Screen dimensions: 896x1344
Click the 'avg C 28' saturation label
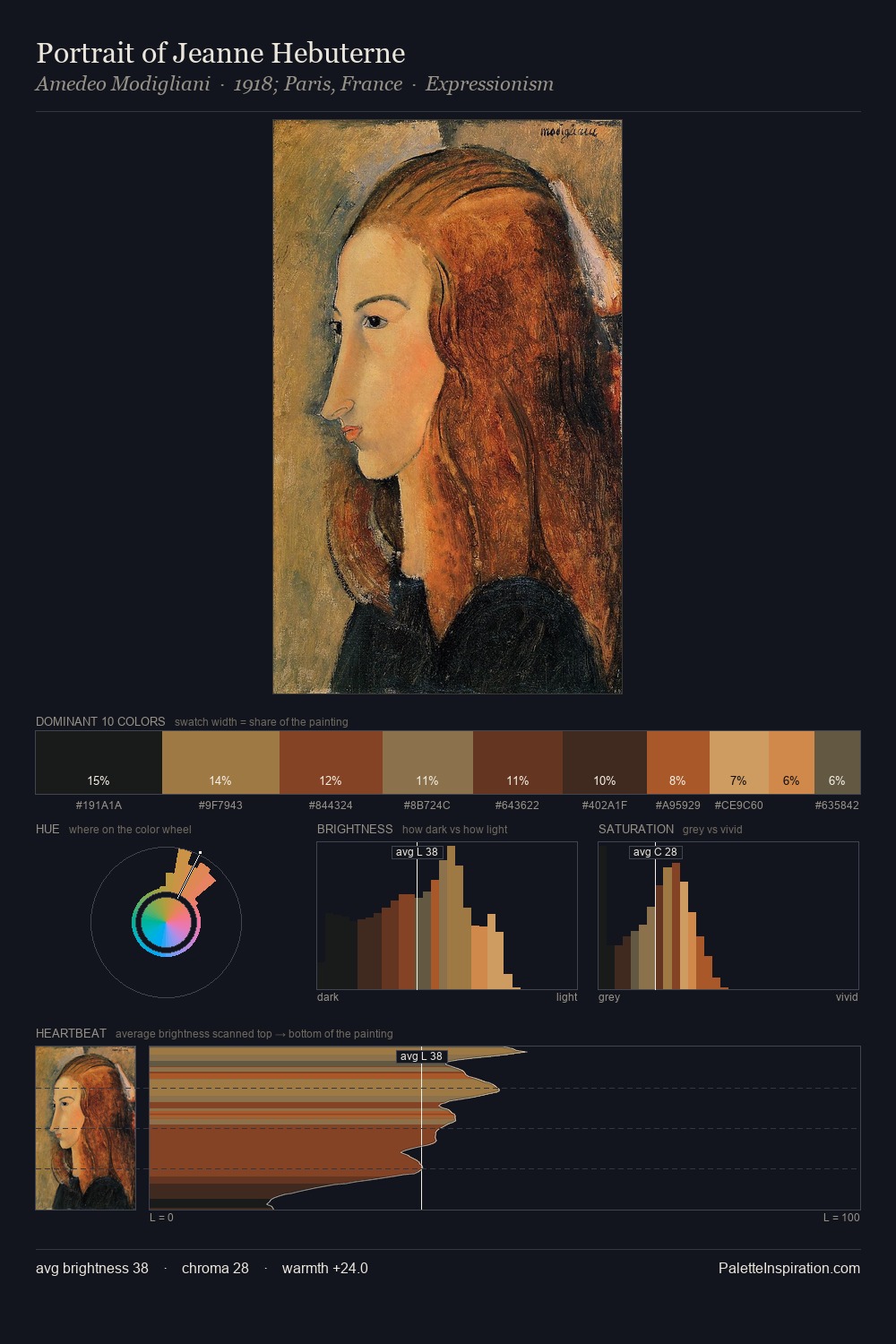(655, 852)
